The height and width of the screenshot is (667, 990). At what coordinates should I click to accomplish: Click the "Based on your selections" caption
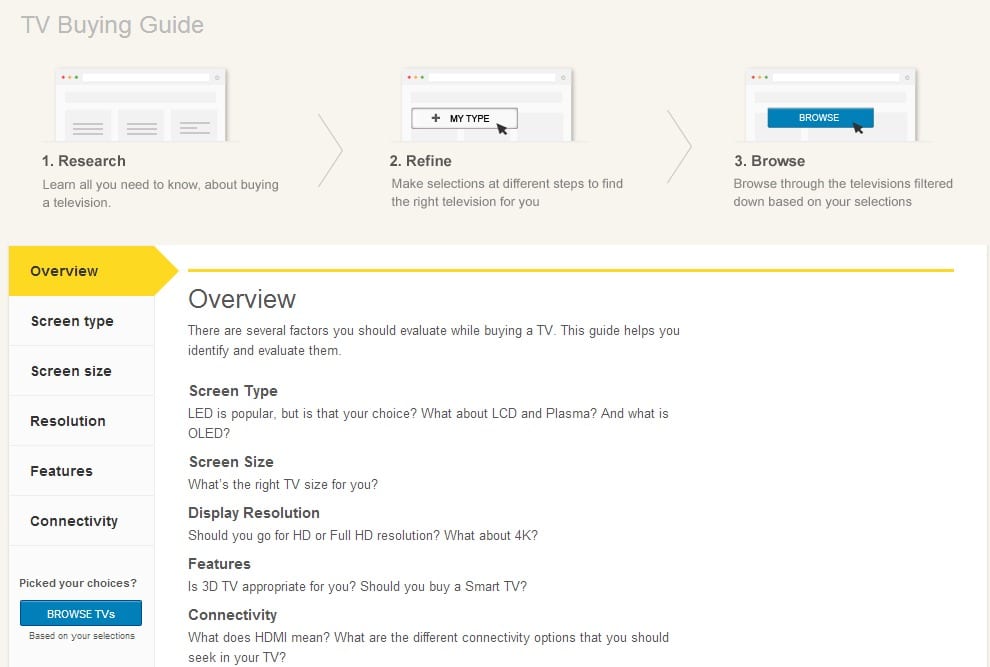(x=82, y=636)
